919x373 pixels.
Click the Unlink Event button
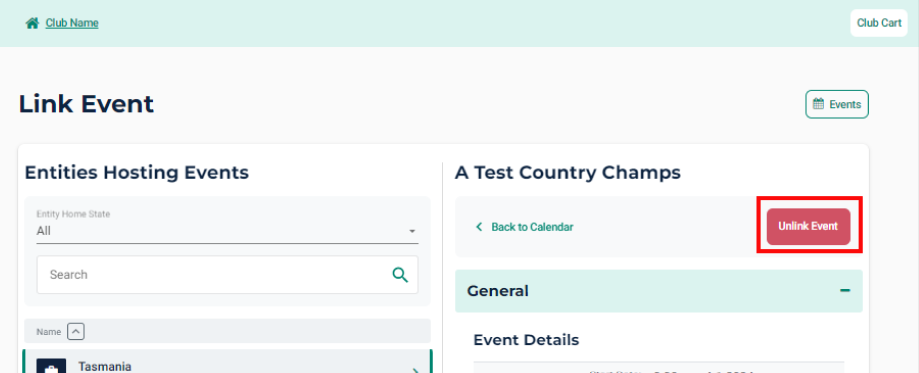pyautogui.click(x=808, y=226)
